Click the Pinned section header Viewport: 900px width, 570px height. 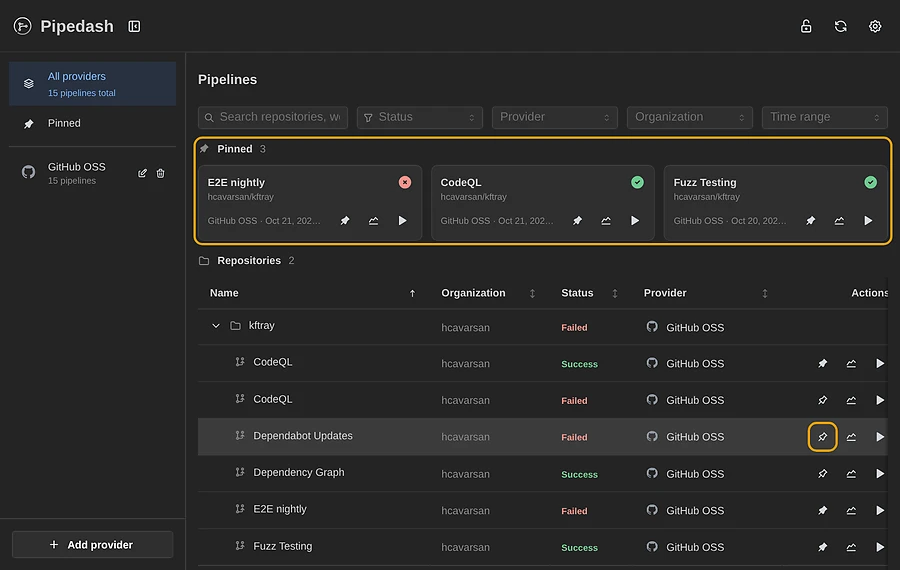pyautogui.click(x=234, y=149)
